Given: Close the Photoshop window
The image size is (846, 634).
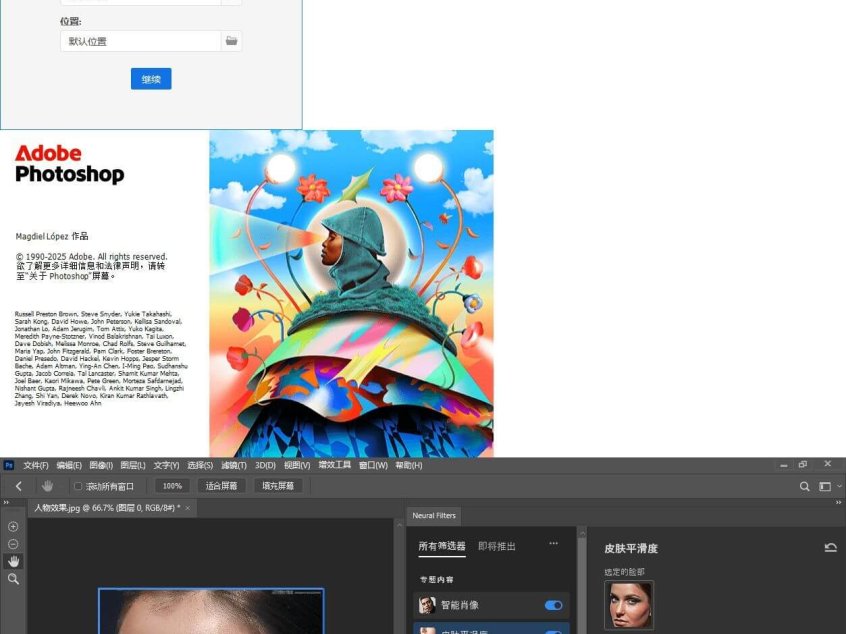Looking at the screenshot, I should (x=828, y=464).
